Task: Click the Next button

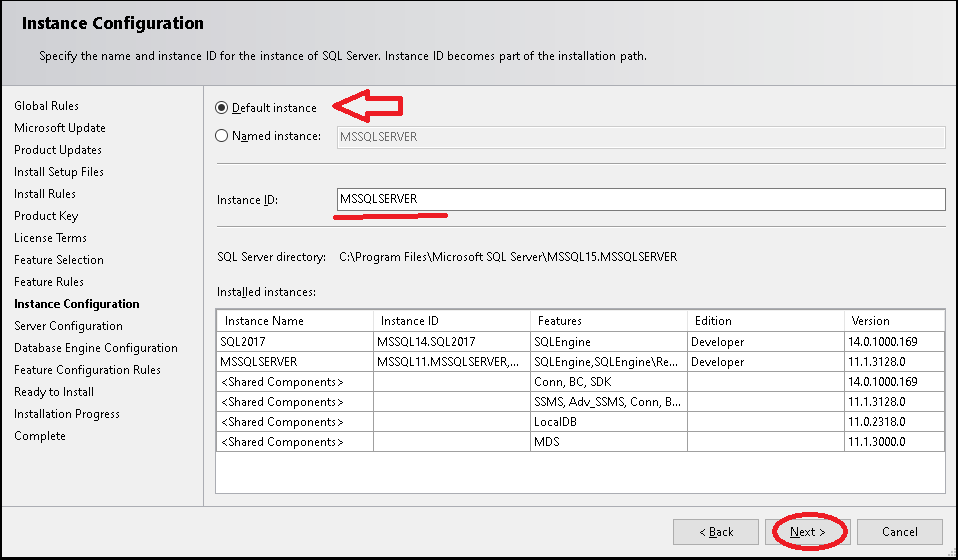Action: 808,532
